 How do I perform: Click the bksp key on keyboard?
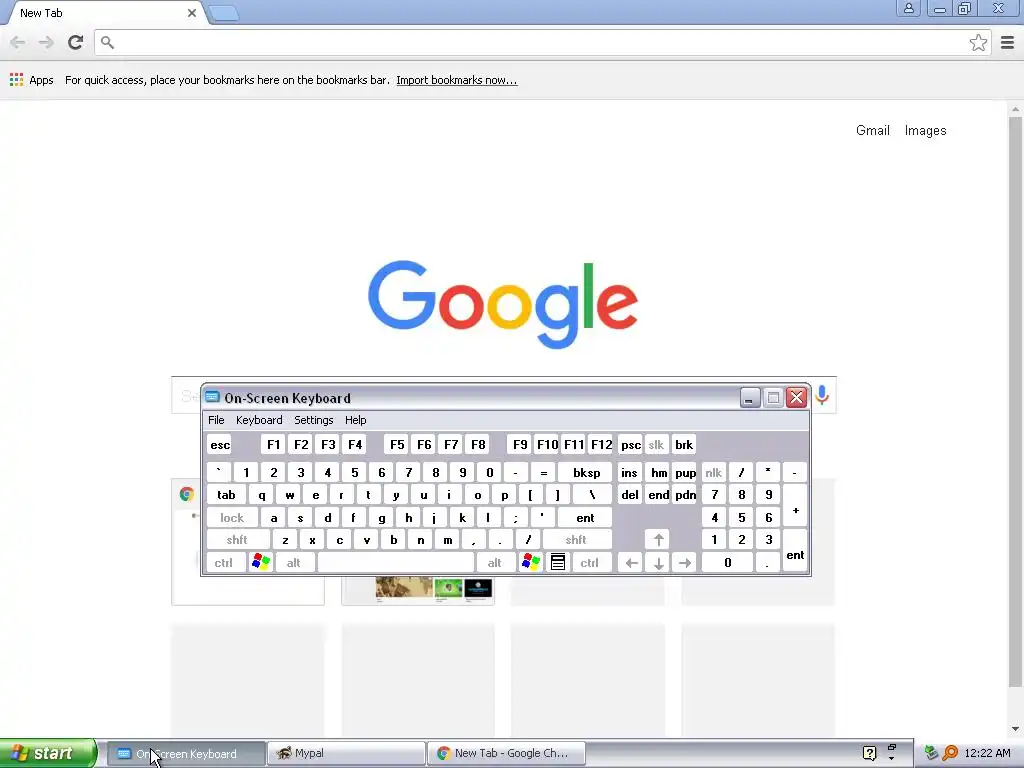click(586, 473)
